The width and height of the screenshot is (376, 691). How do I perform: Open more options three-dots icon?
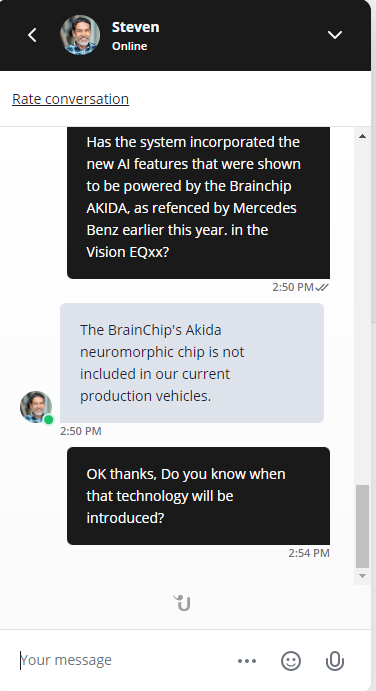[x=247, y=661]
